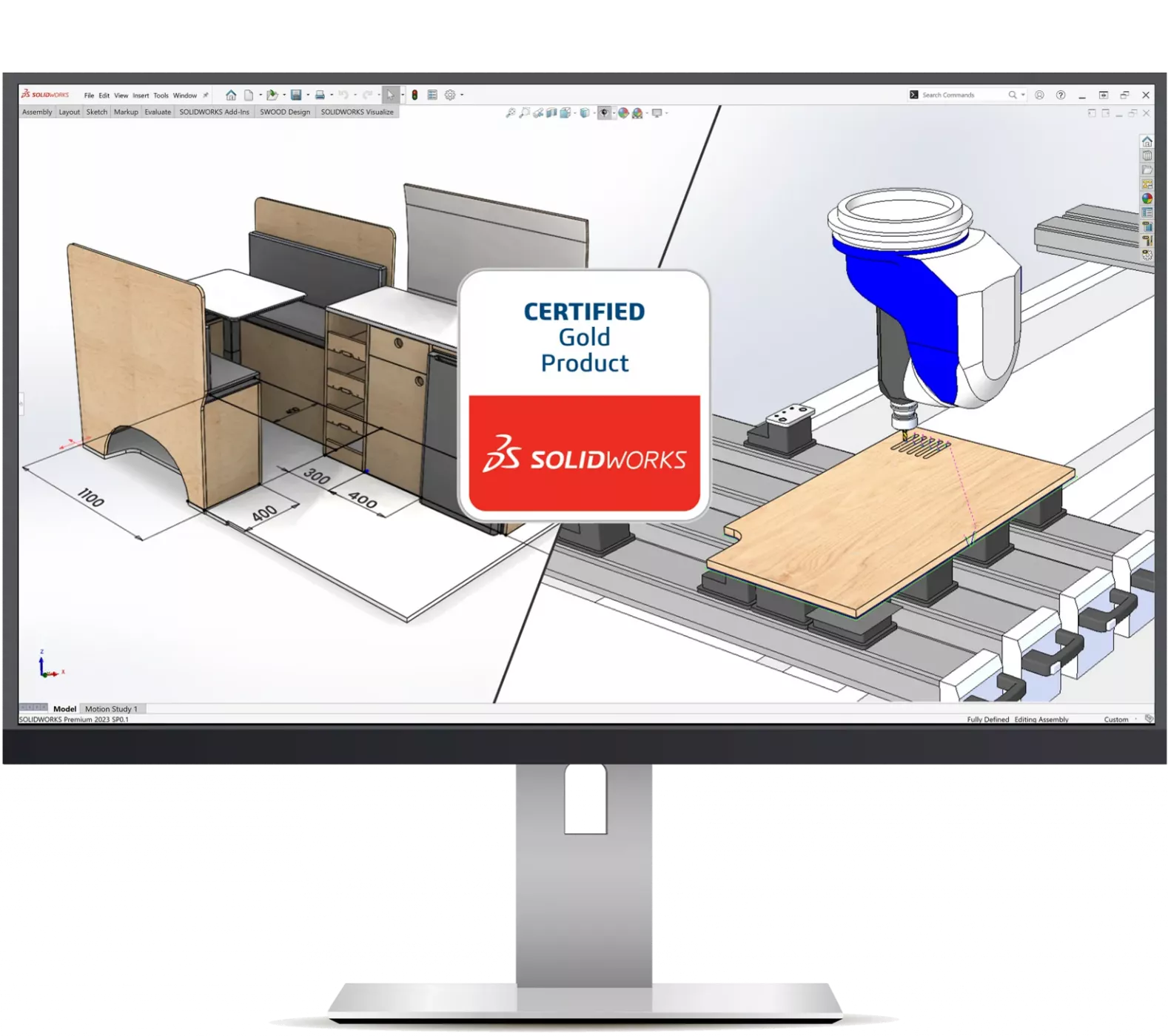Click Zoom to Fit magnifier icon

click(x=511, y=113)
